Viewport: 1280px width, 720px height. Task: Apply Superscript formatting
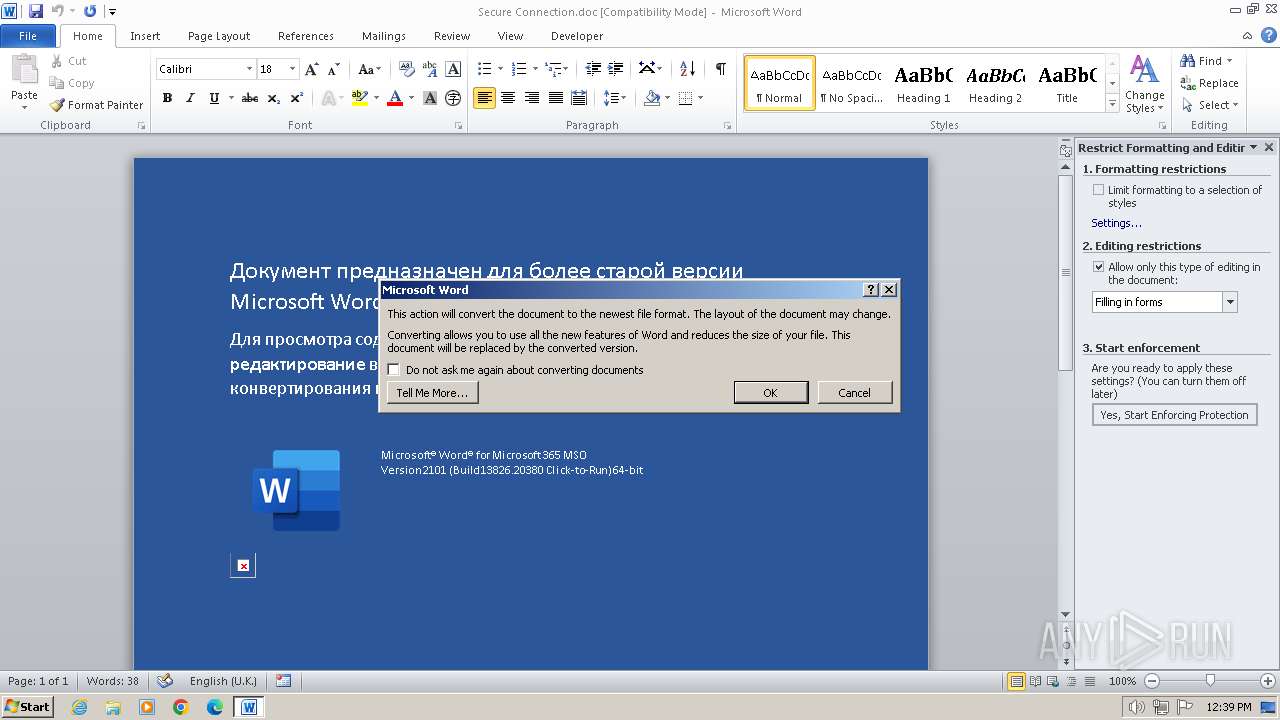[x=297, y=98]
